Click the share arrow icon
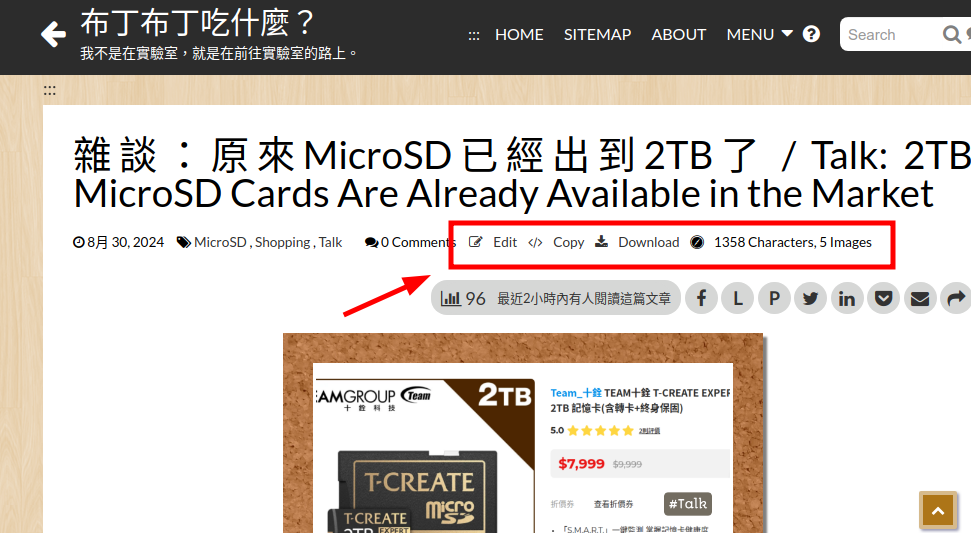971x533 pixels. [956, 298]
